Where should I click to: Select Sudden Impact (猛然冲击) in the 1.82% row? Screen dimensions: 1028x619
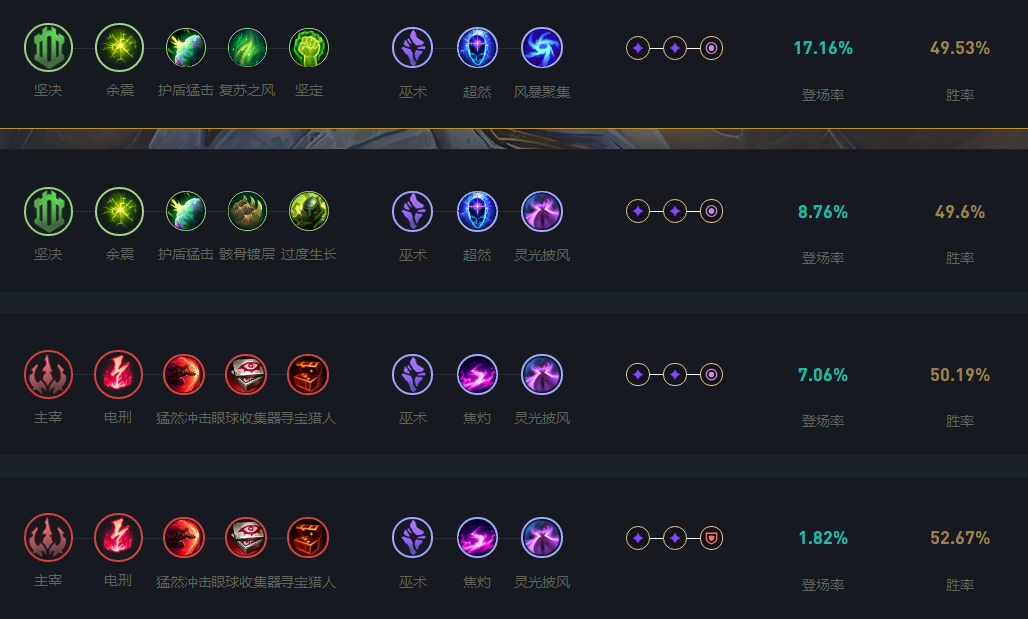point(184,538)
